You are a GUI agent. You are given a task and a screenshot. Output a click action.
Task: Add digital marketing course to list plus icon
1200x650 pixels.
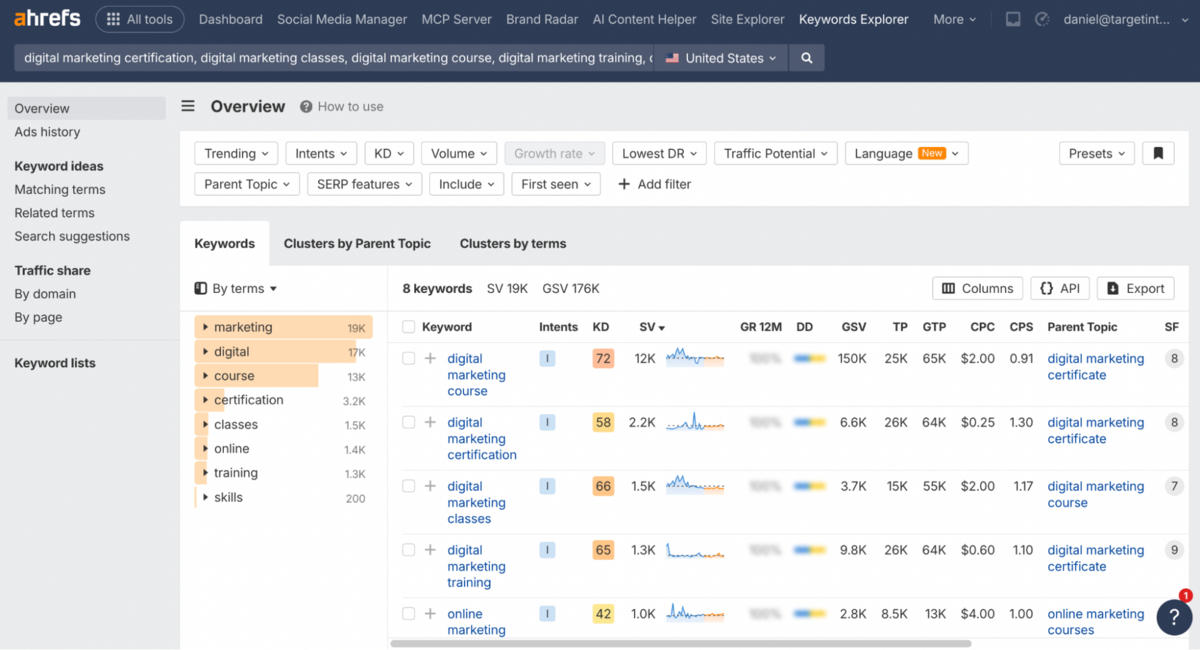coord(430,358)
